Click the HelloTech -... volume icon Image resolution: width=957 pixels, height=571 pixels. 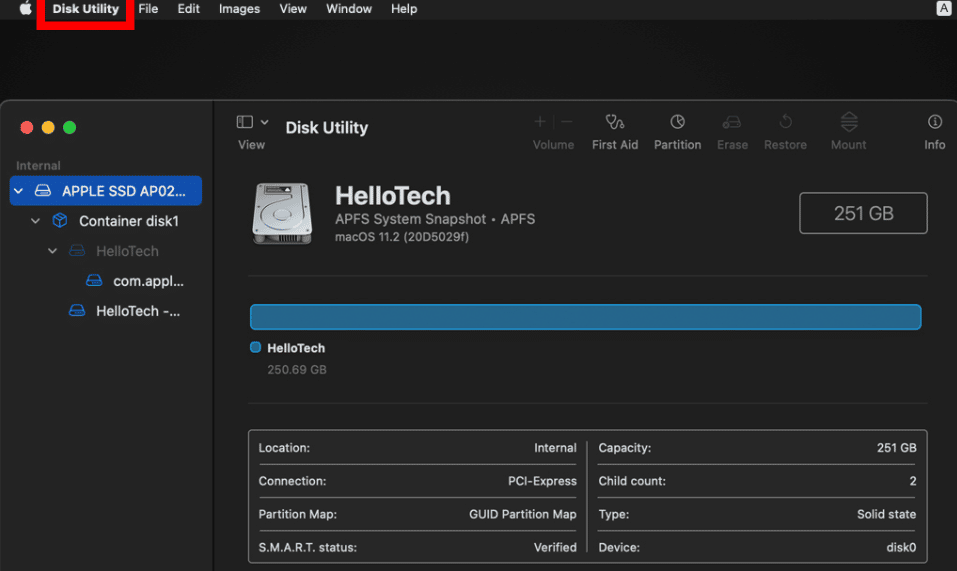click(77, 311)
